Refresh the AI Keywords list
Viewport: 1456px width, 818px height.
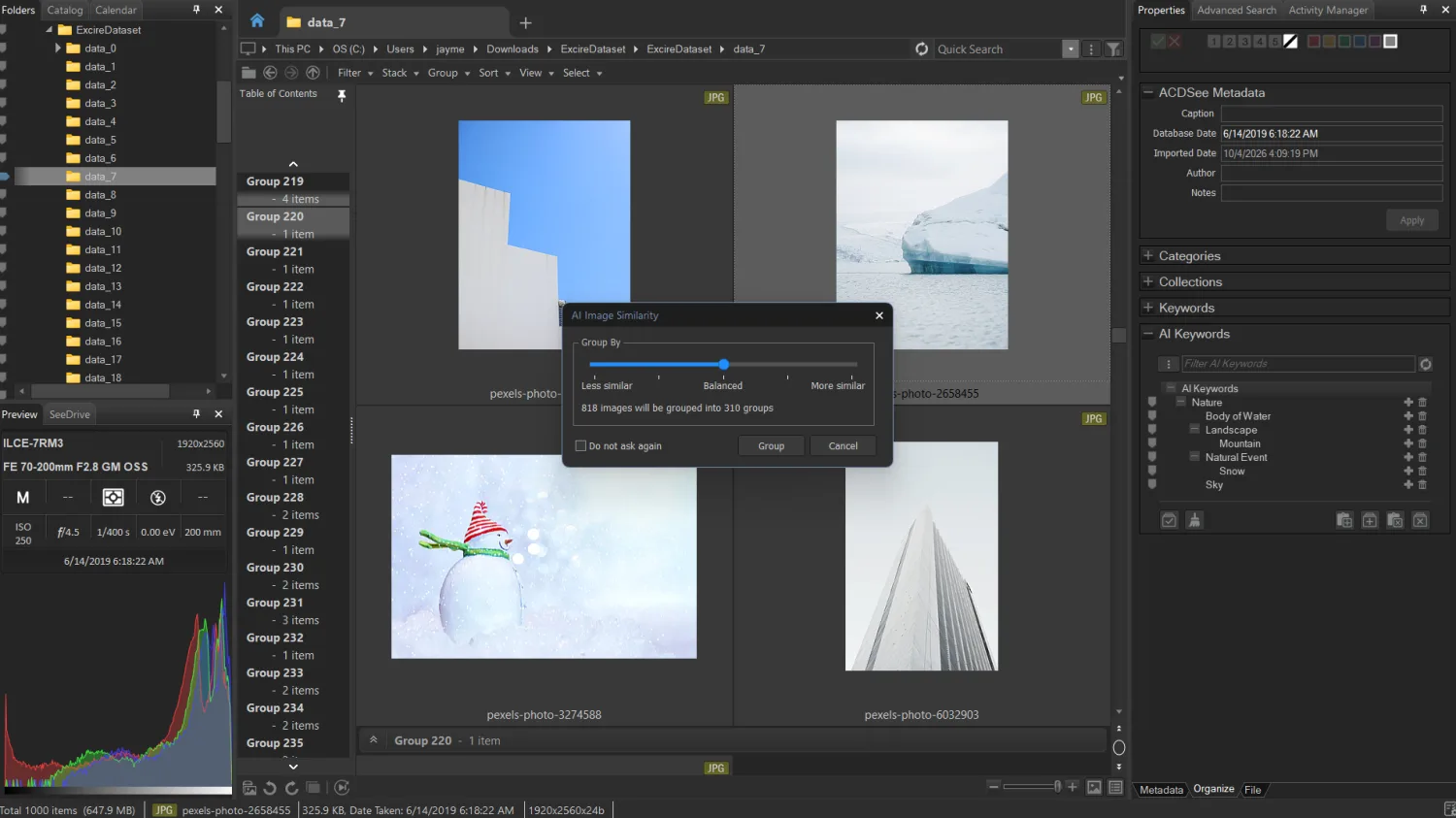[x=1426, y=364]
